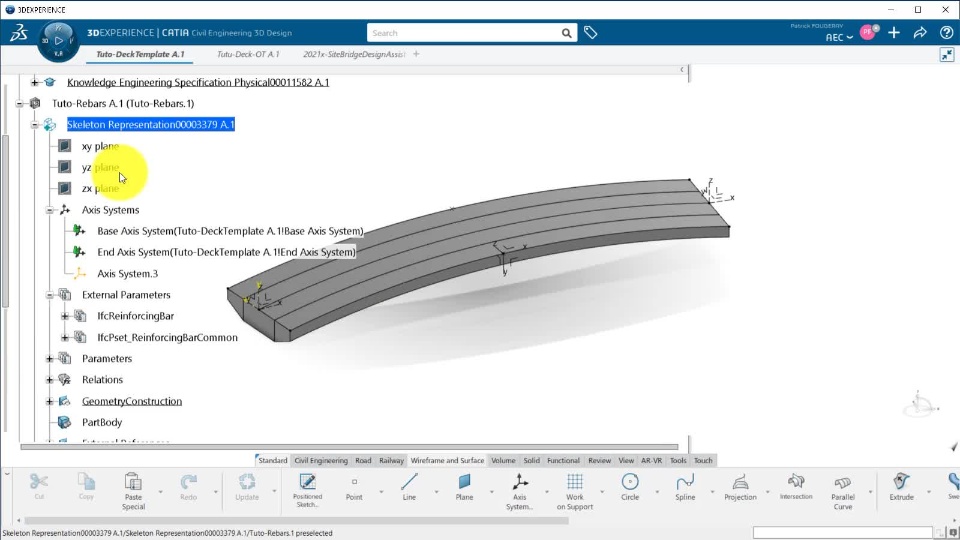Switch to Tutu-Deck-OT A.1 tab
The height and width of the screenshot is (540, 960).
click(x=248, y=54)
